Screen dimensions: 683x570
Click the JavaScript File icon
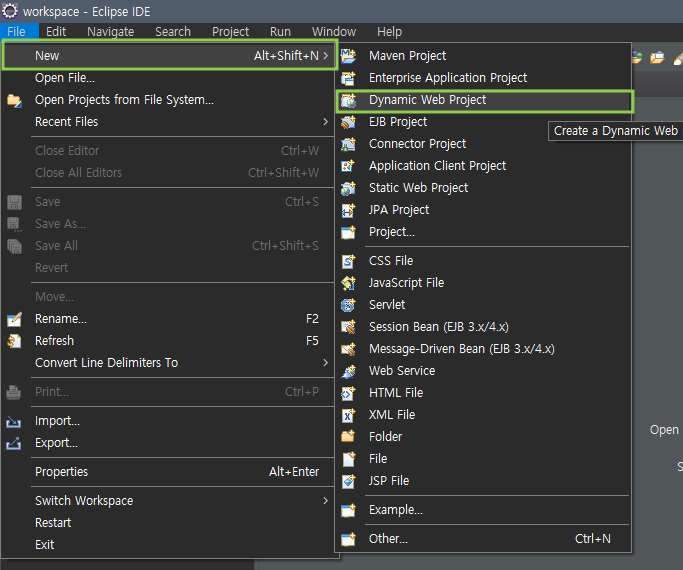[x=348, y=283]
